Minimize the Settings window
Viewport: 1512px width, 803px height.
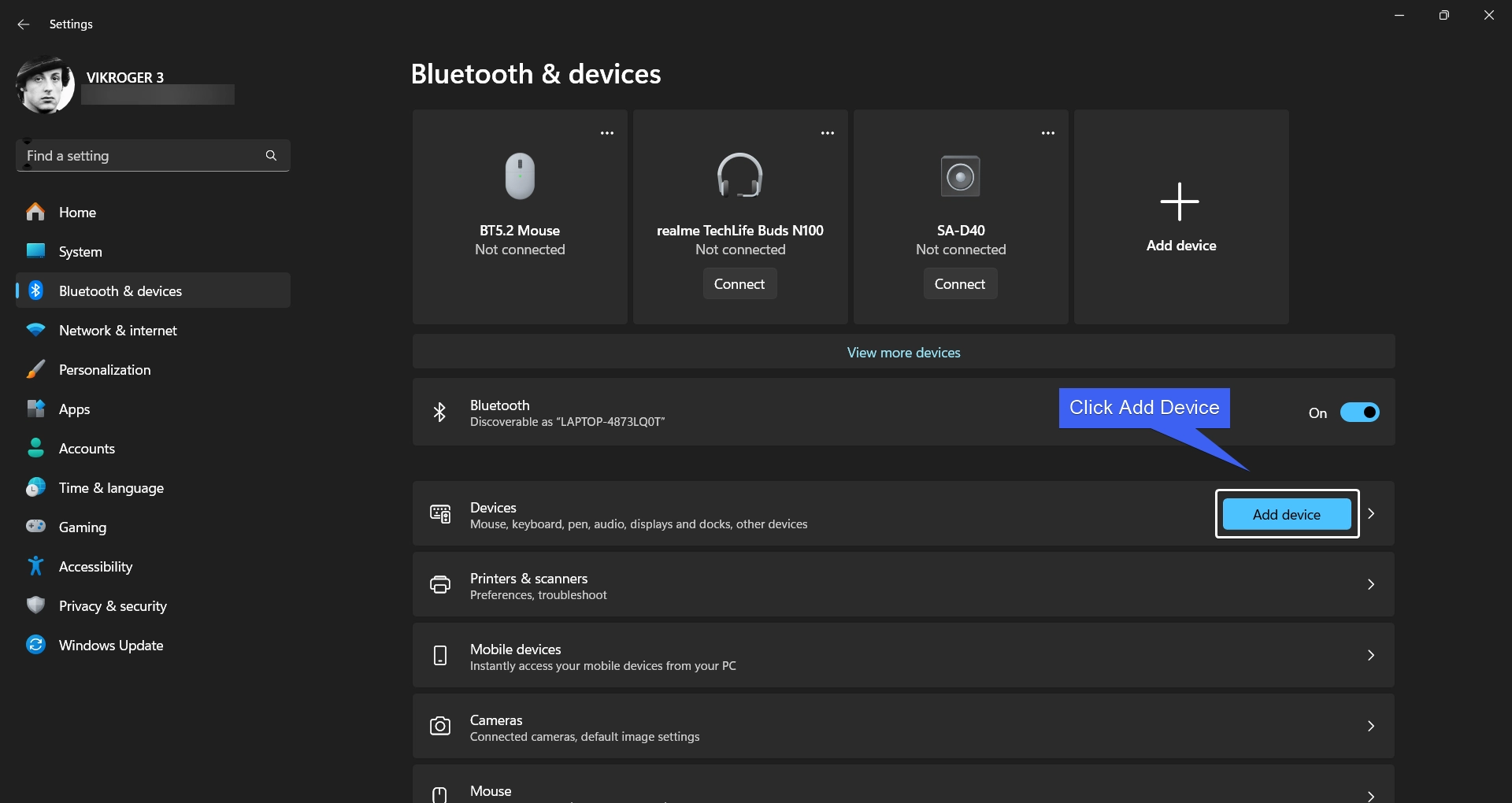click(1399, 15)
